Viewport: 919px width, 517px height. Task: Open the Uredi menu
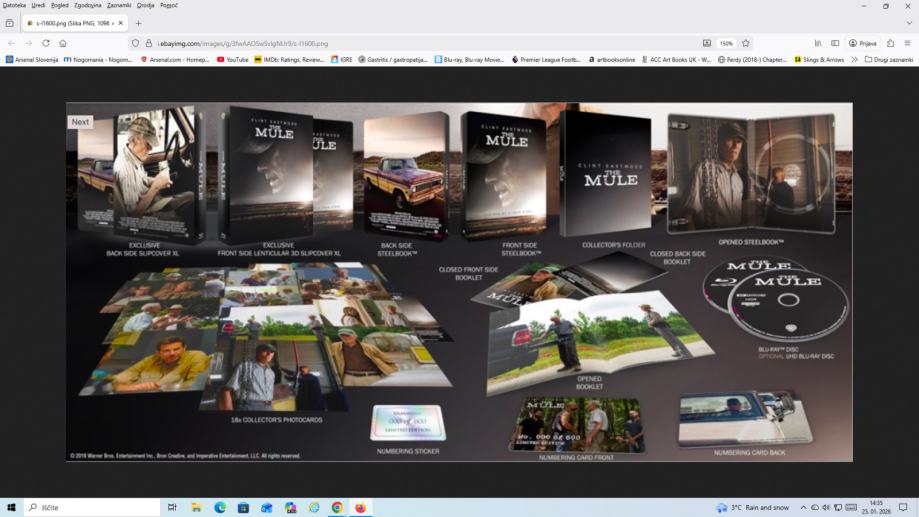38,5
